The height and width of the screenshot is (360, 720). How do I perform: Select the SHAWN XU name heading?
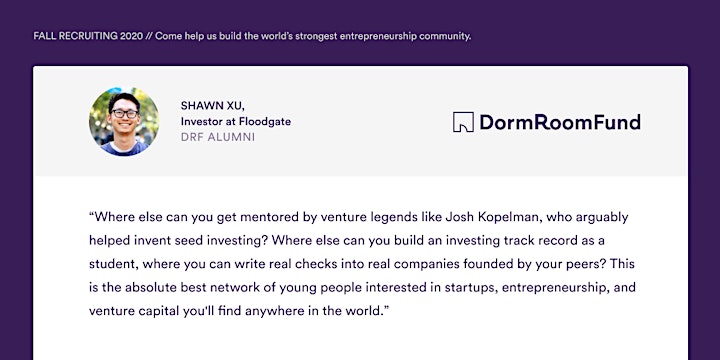(x=213, y=106)
